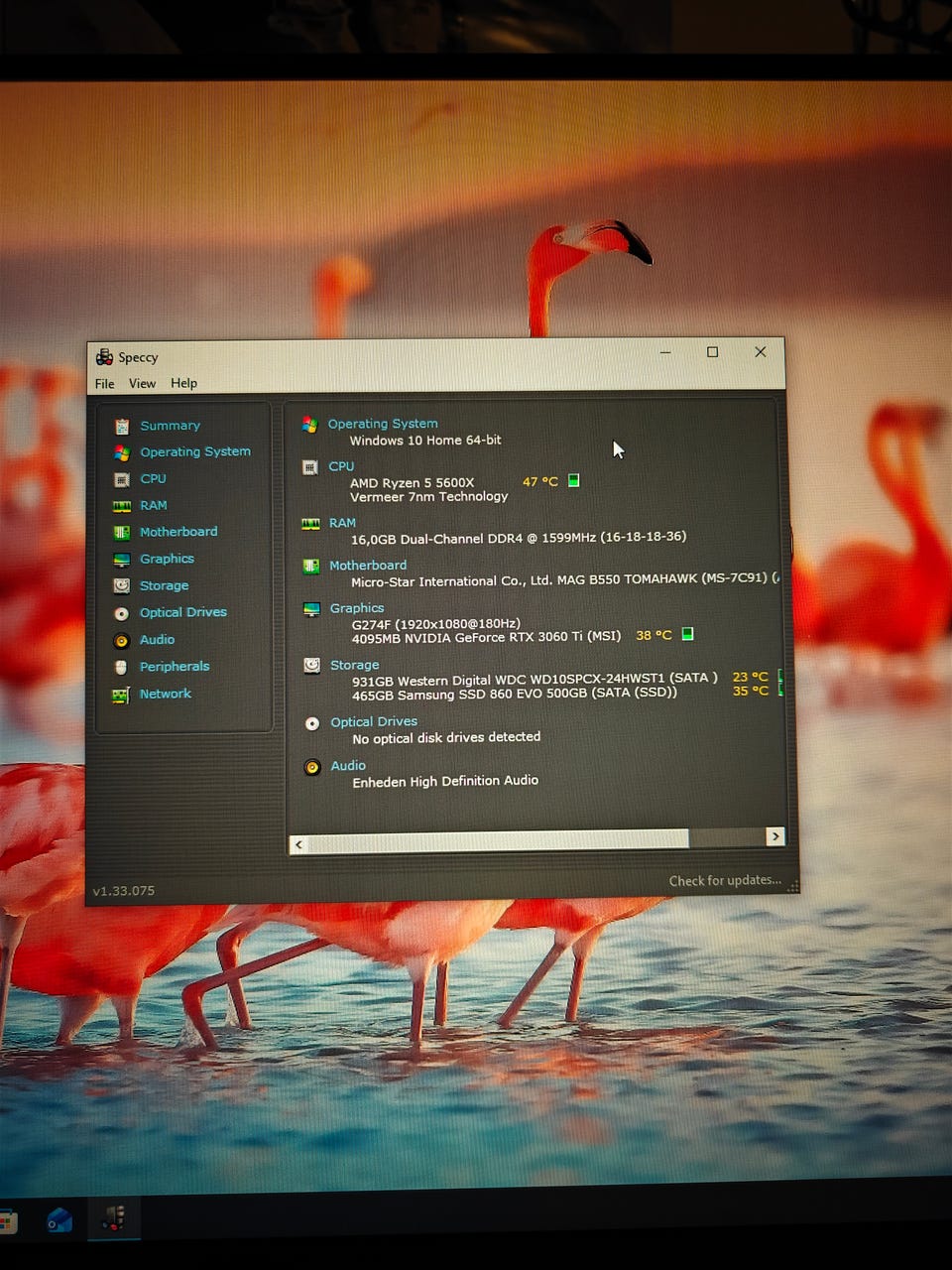952x1270 pixels.
Task: Open the Help menu
Action: pyautogui.click(x=183, y=383)
